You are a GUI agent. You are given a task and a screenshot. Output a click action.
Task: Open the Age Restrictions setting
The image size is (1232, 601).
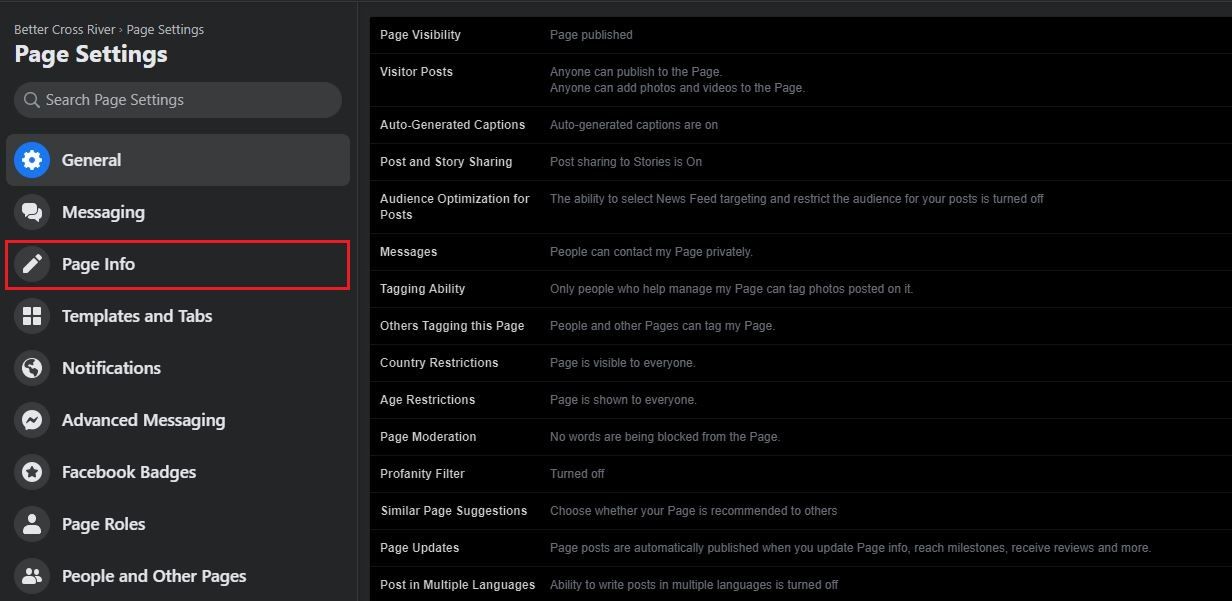point(801,400)
